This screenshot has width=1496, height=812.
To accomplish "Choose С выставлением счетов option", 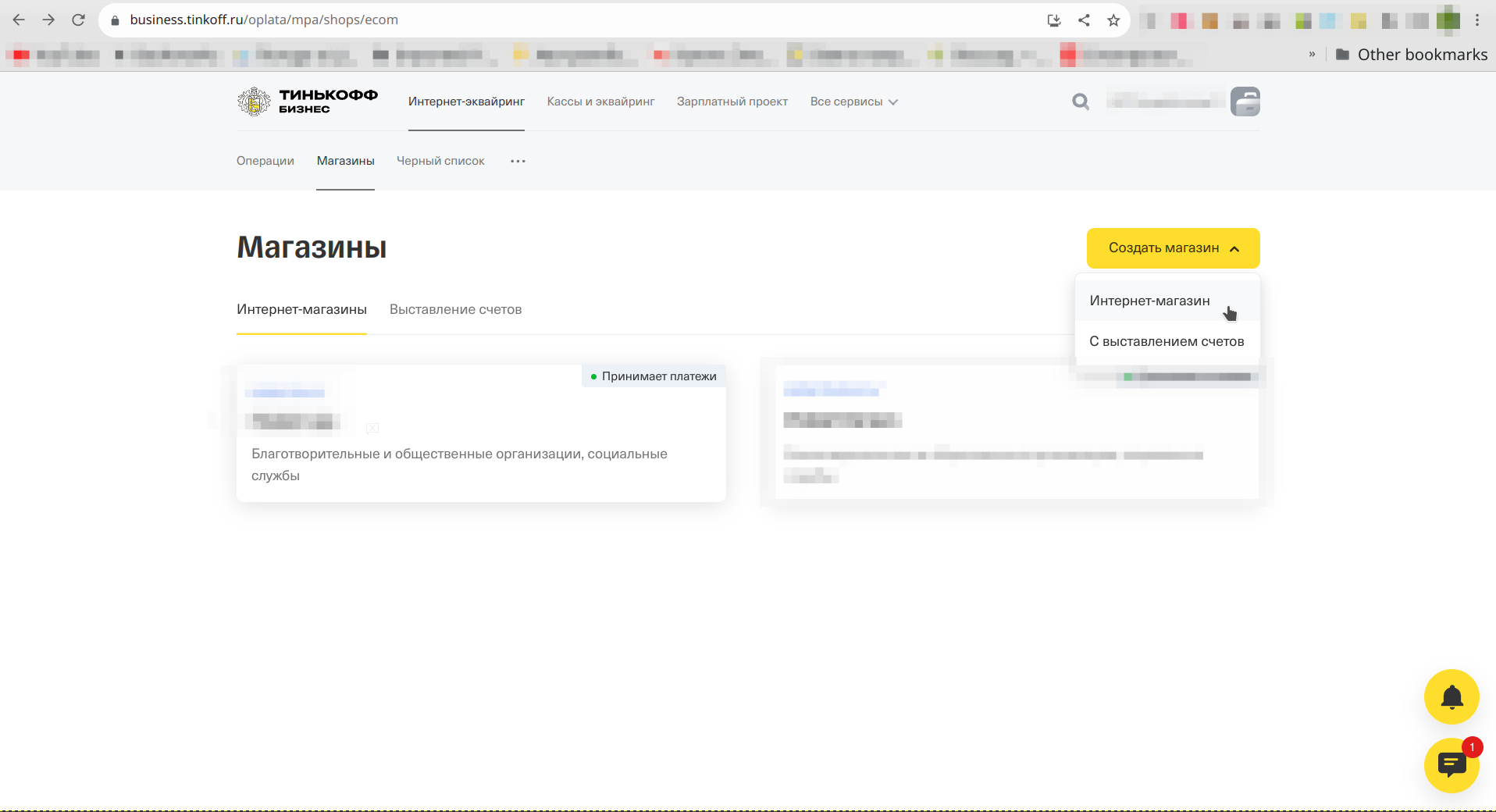I will click(1167, 341).
